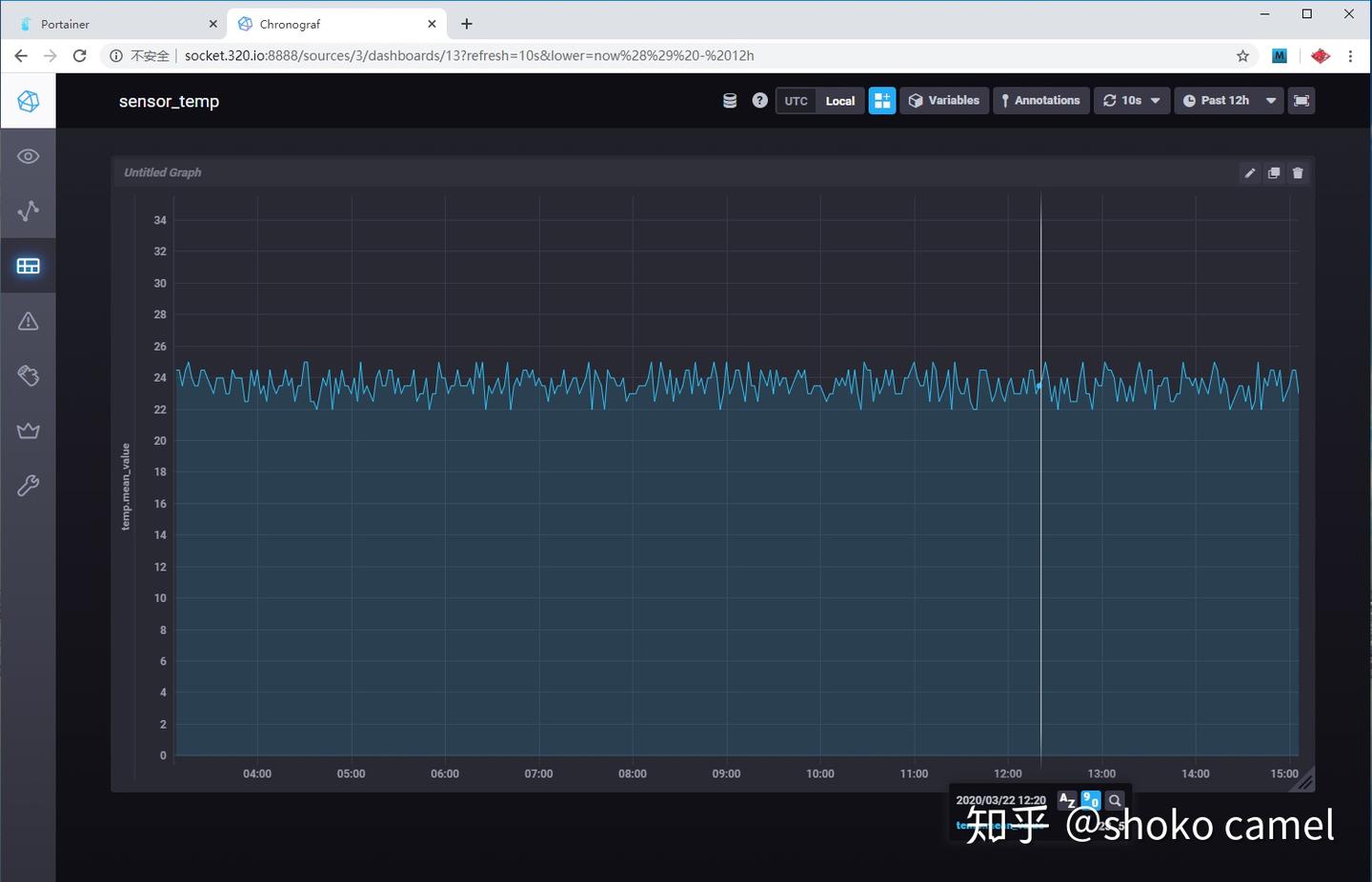Enter presentation full-screen mode icon
Image resolution: width=1372 pixels, height=882 pixels.
tap(1301, 100)
